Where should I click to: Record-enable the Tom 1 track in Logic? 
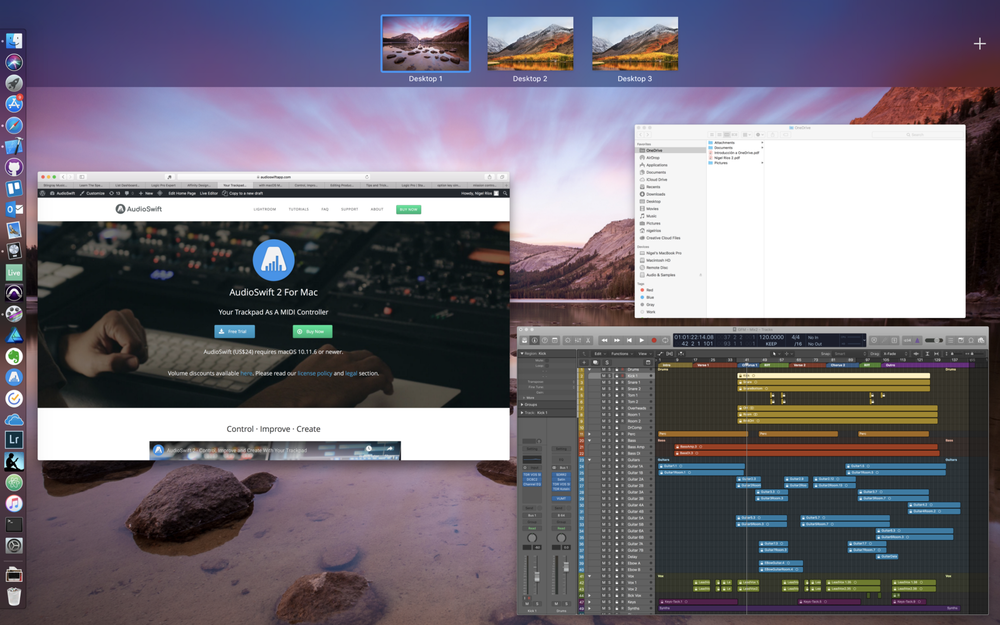click(622, 395)
